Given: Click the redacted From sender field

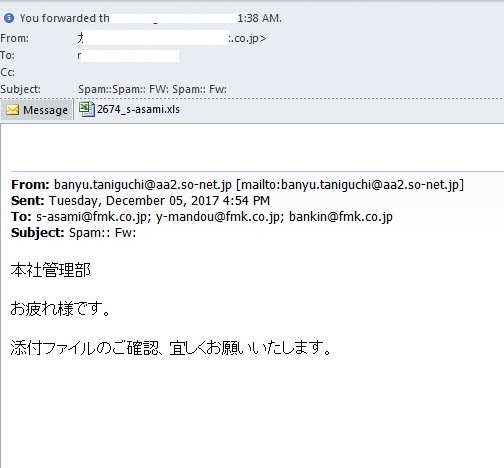Looking at the screenshot, I should coord(172,38).
